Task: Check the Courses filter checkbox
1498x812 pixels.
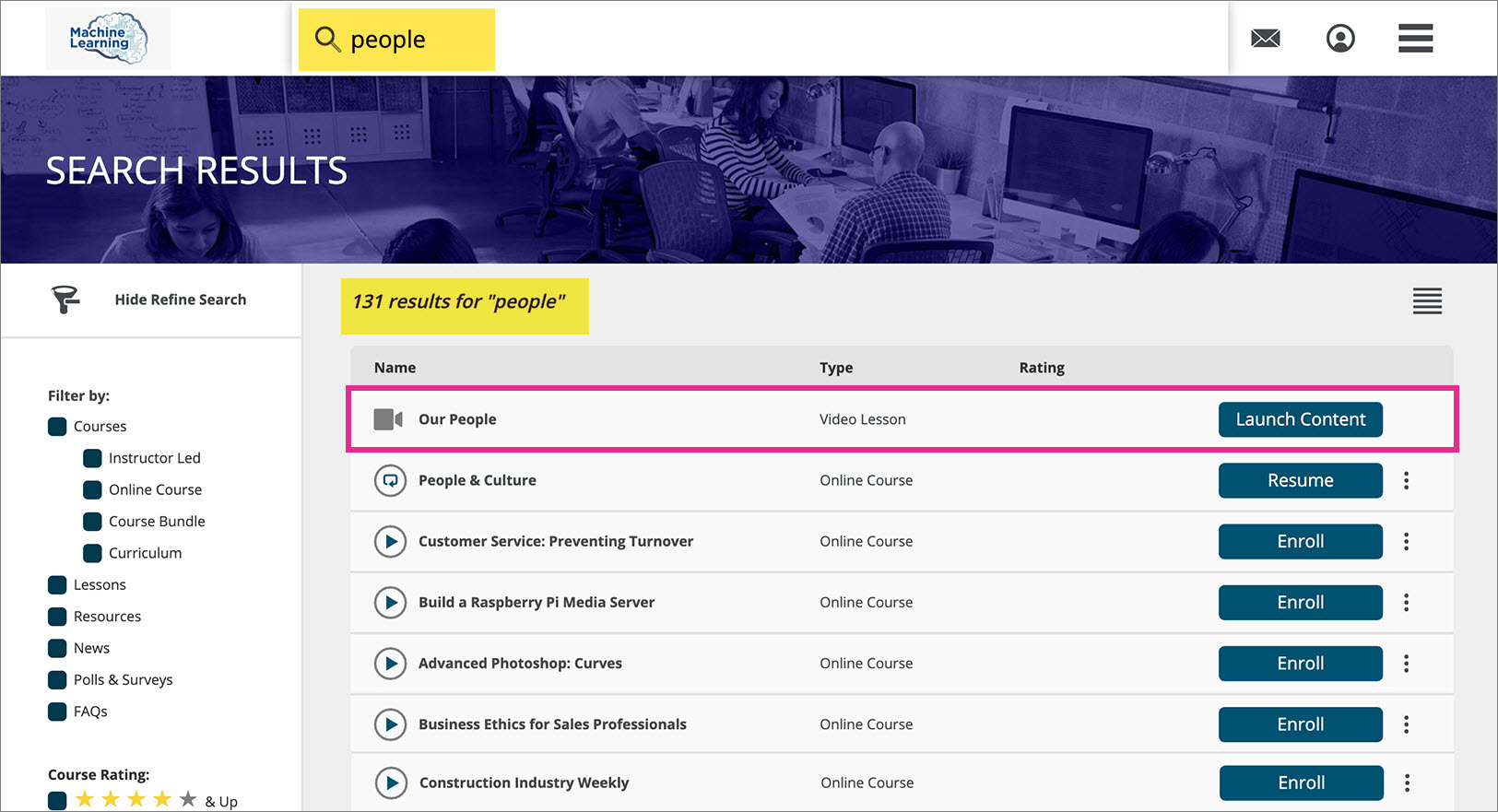Action: tap(57, 427)
